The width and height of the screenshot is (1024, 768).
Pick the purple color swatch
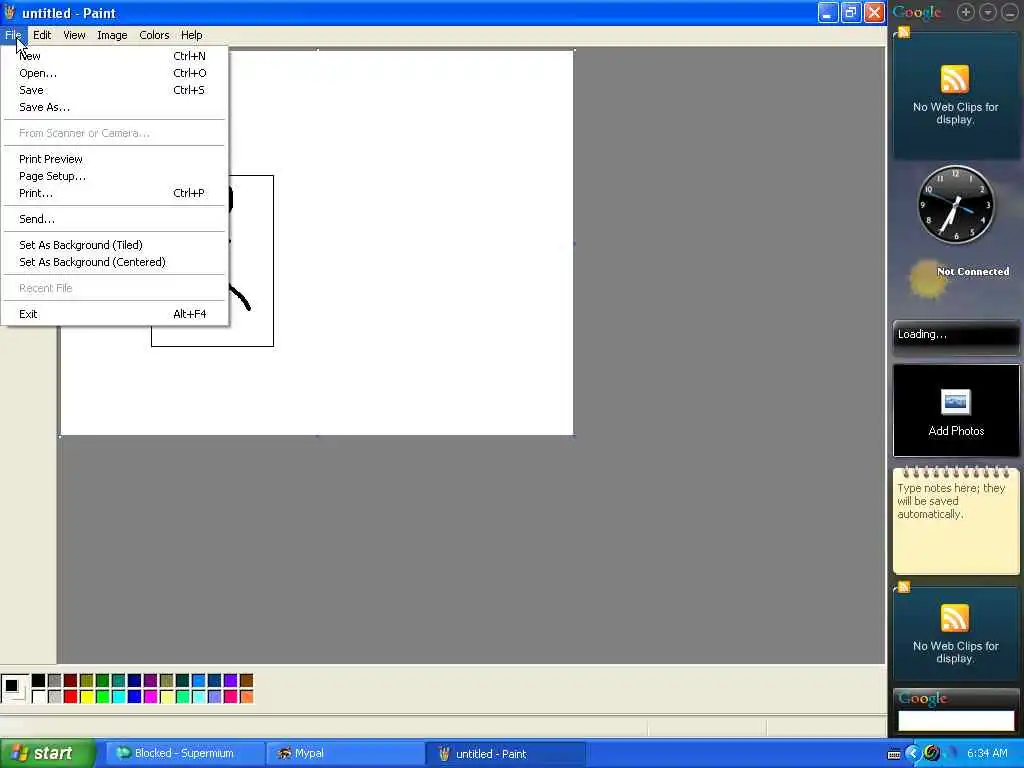coord(150,681)
